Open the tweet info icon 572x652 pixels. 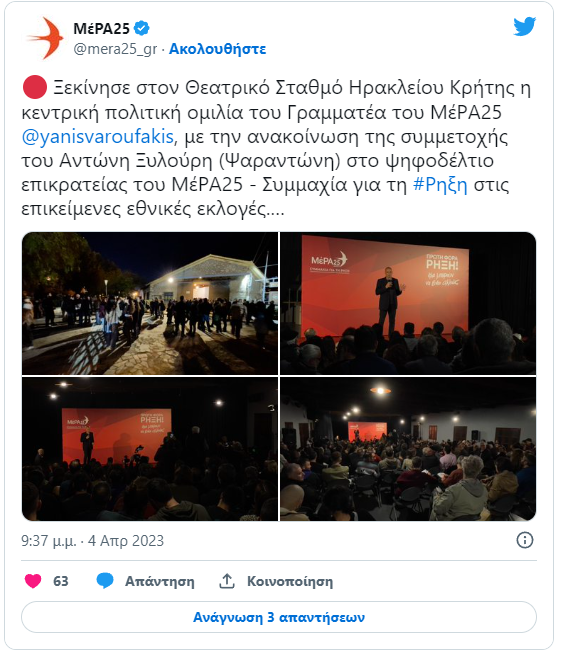[x=525, y=540]
